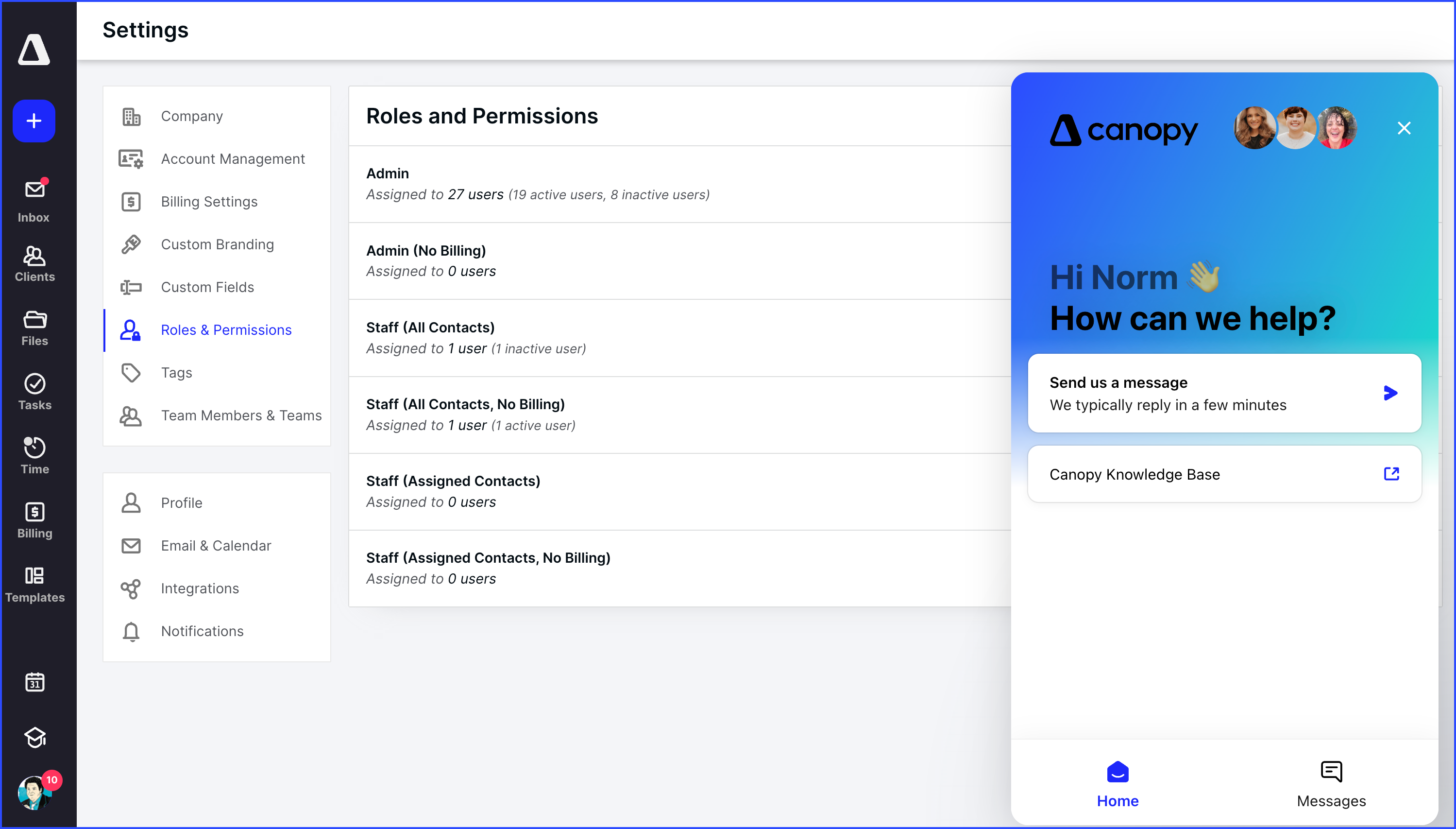
Task: Open the calendar icon in sidebar
Action: point(34,682)
